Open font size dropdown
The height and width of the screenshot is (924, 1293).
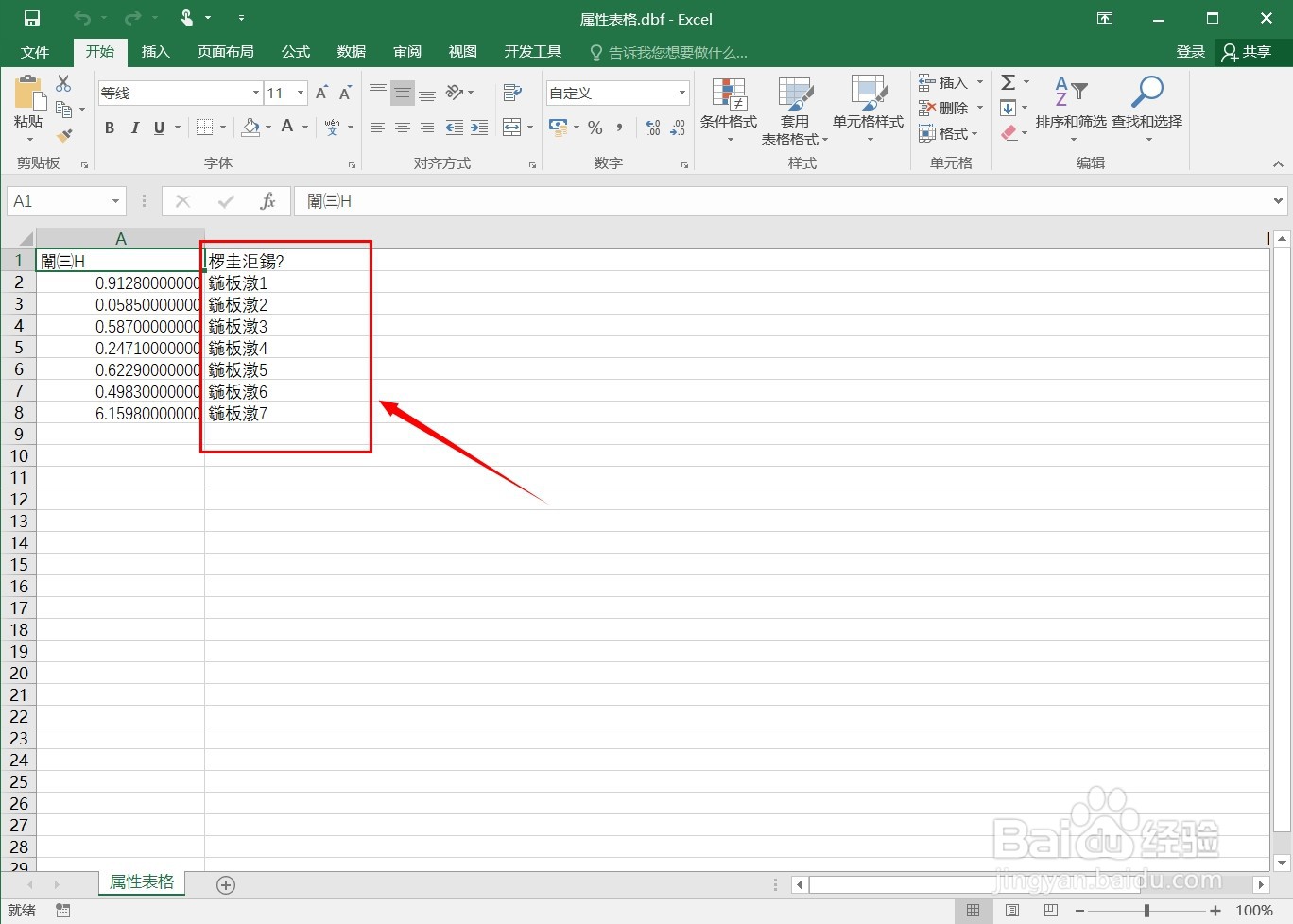pos(302,93)
